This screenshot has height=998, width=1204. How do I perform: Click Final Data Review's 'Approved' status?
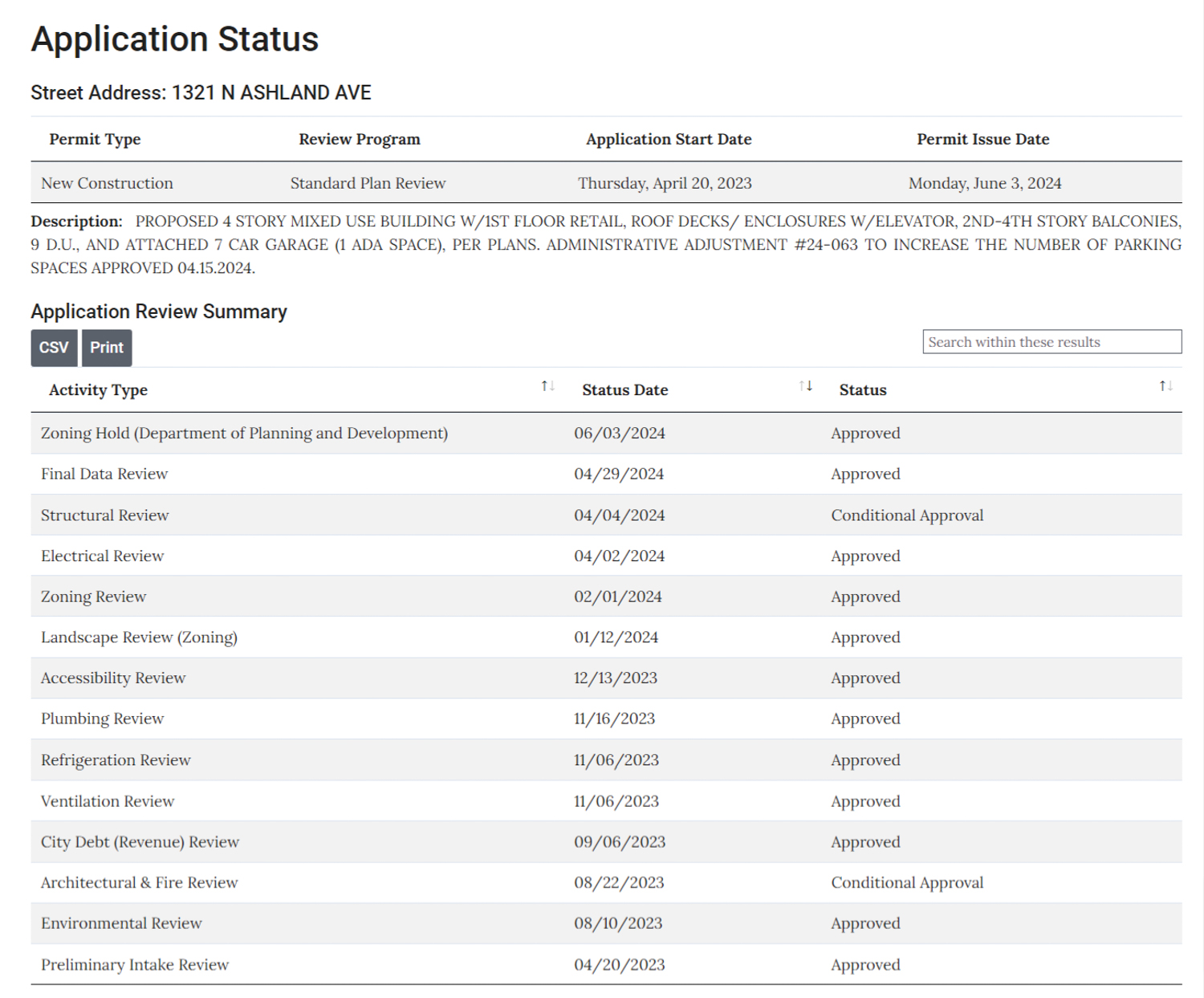coord(865,475)
